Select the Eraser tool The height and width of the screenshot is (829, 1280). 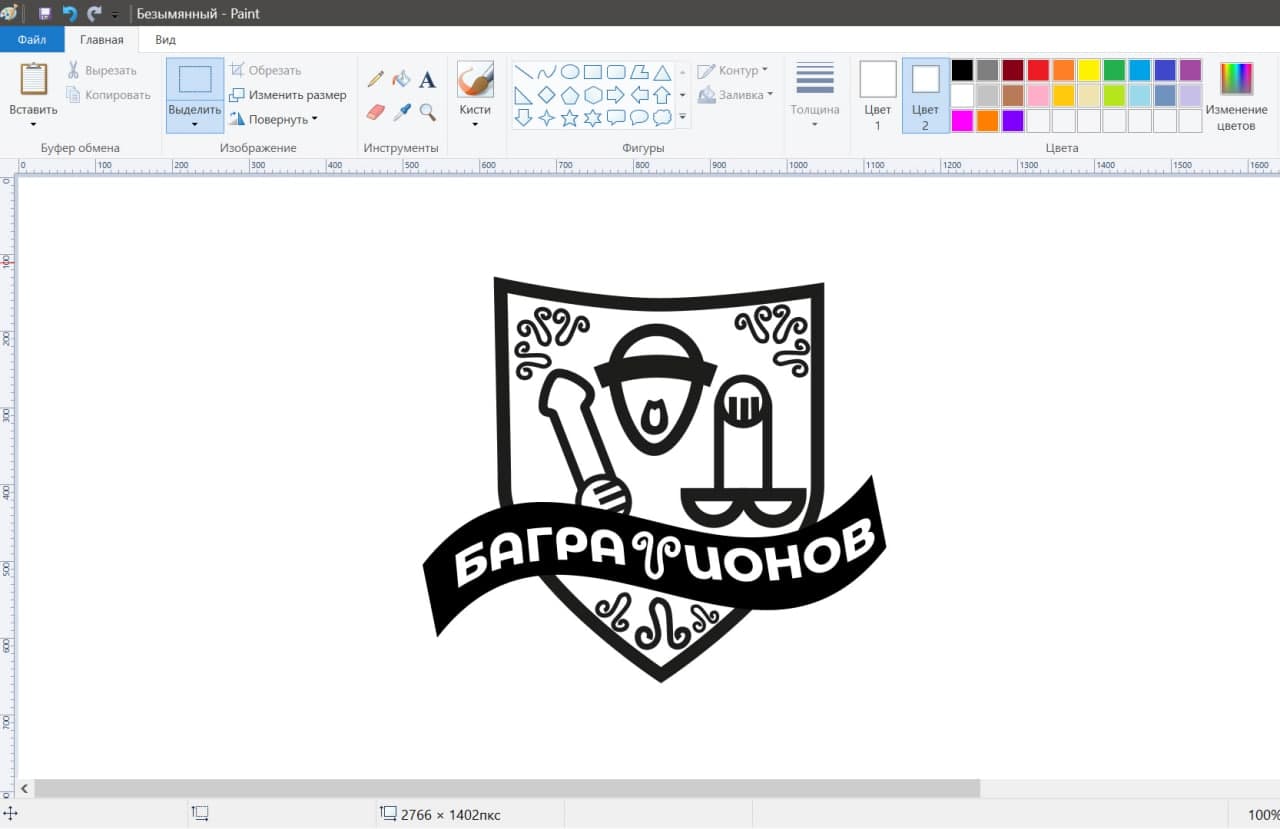[x=376, y=111]
